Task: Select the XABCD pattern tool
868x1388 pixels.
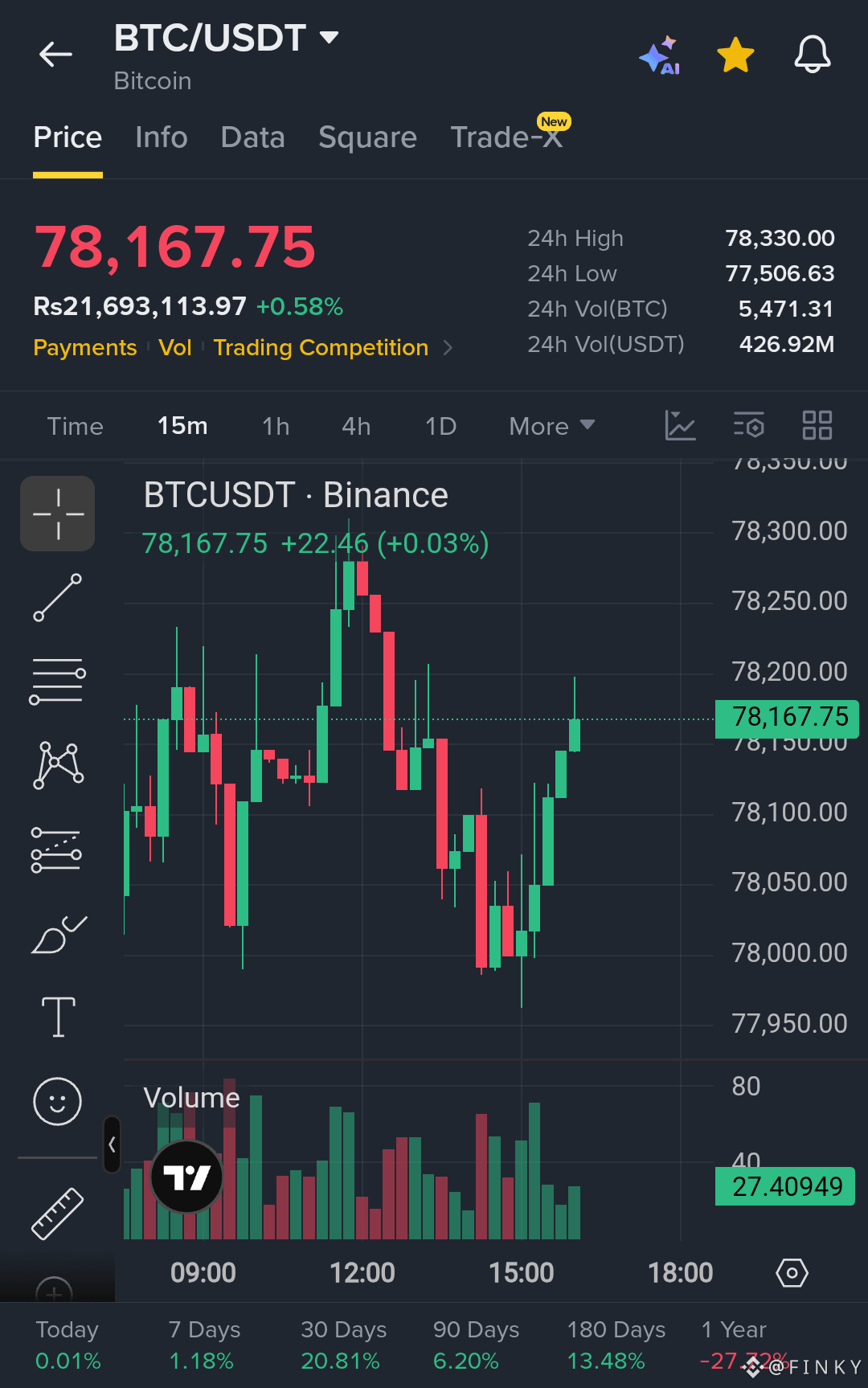Action: tap(58, 765)
